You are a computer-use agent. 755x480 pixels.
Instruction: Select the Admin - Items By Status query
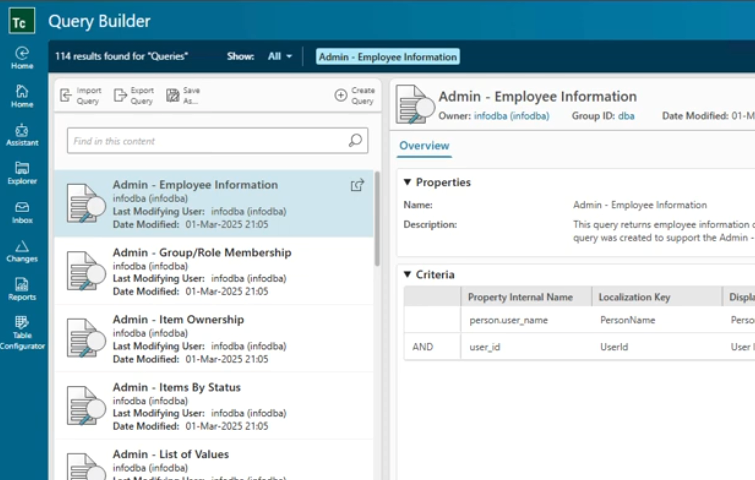(x=214, y=406)
